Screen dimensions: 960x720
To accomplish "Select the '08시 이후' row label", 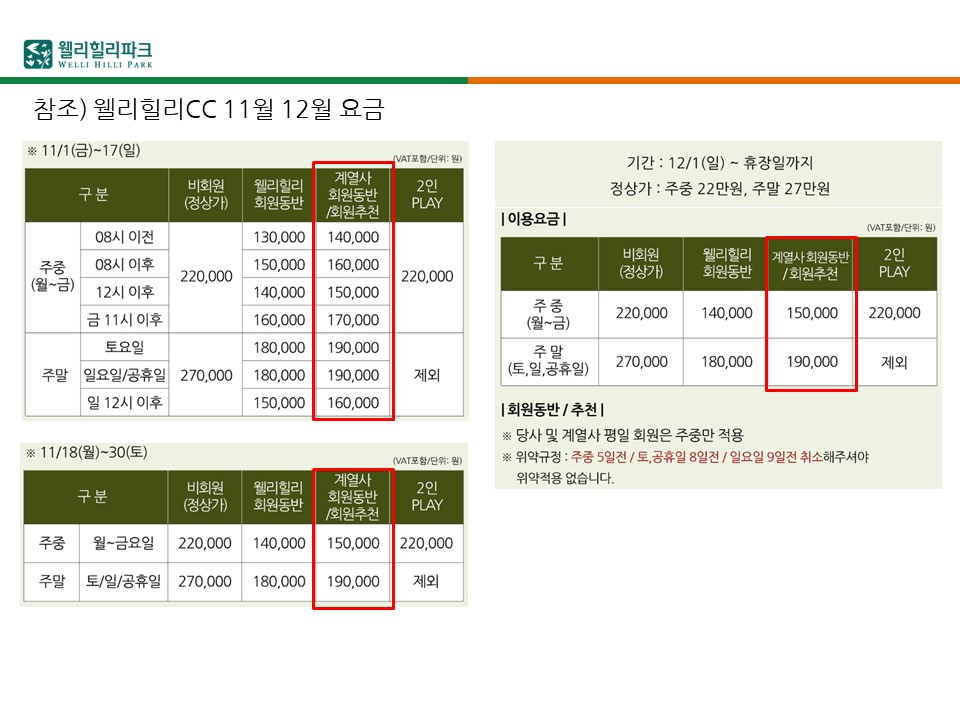I will point(124,264).
